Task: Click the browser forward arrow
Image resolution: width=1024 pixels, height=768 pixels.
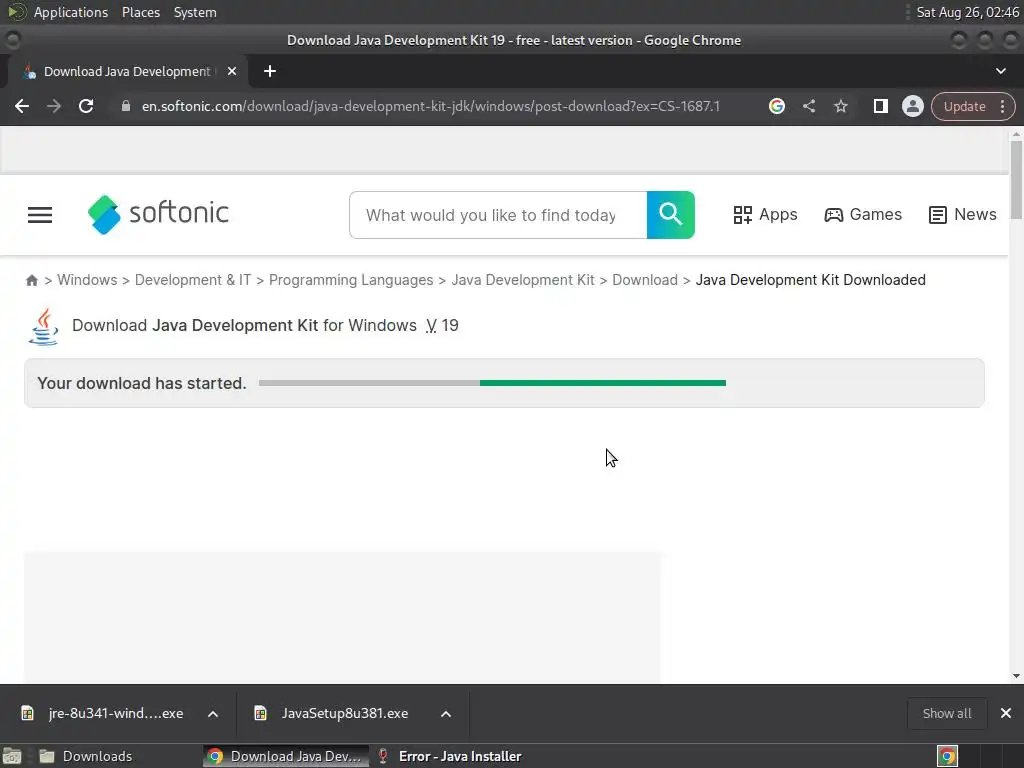Action: click(x=54, y=106)
